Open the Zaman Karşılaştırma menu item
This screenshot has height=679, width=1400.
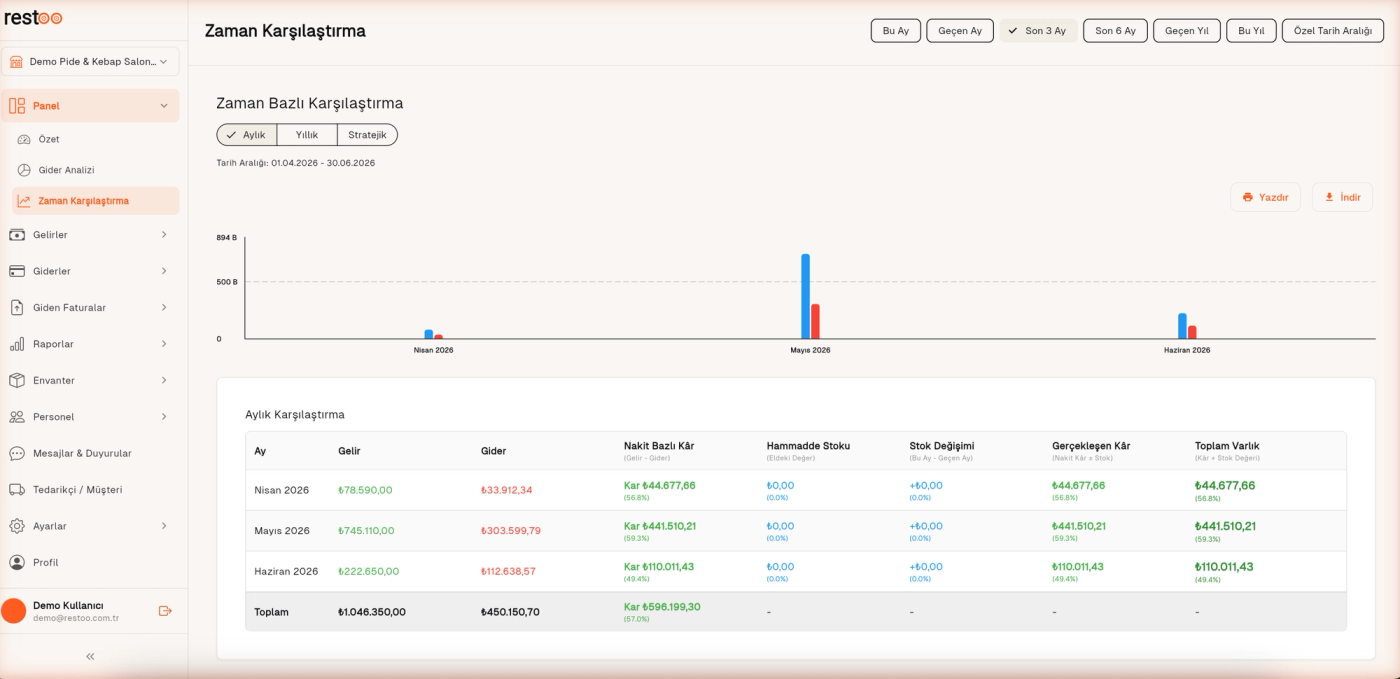coord(96,201)
